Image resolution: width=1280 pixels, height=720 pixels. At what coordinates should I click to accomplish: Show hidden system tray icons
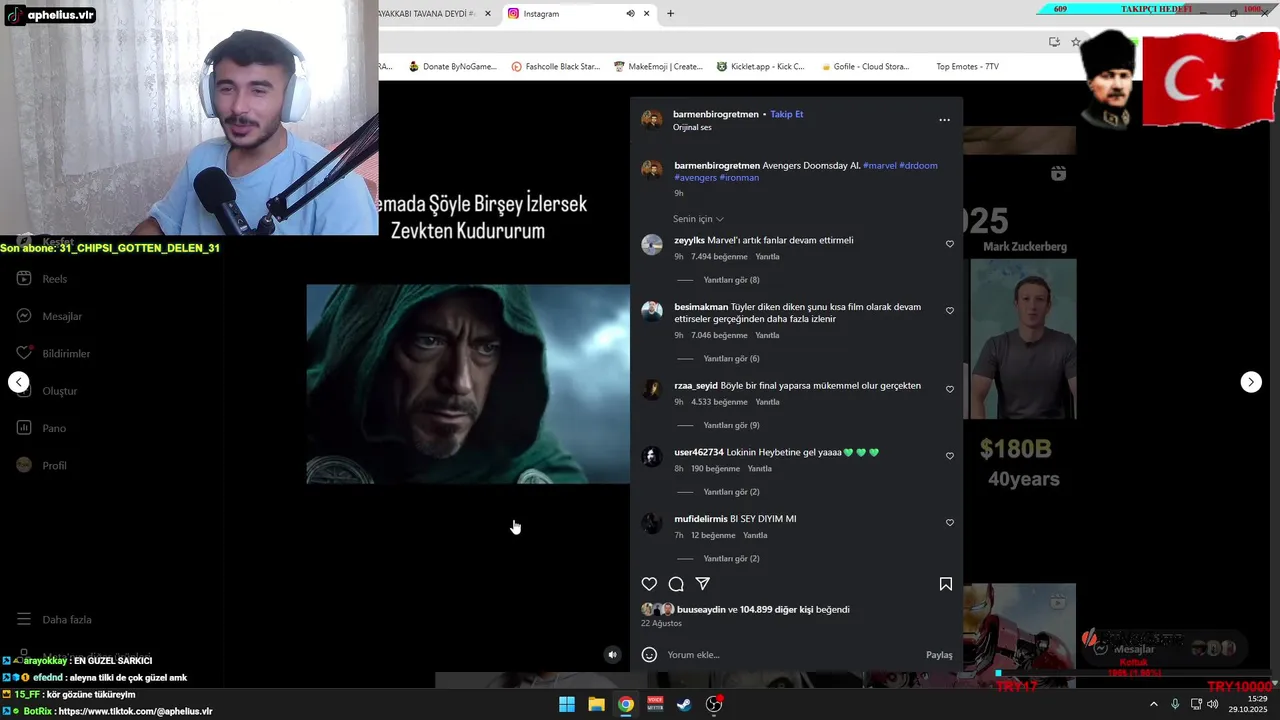coord(1153,704)
